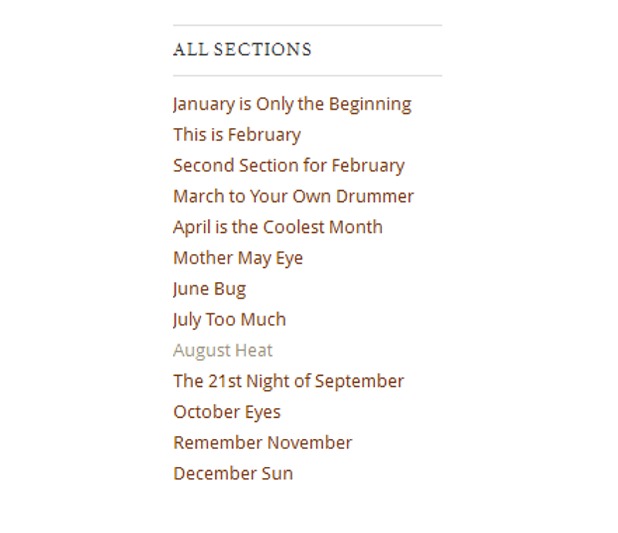Screen dimensions: 618x533
Task: Click the "ALL SECTIONS" heading
Action: pyautogui.click(x=242, y=50)
